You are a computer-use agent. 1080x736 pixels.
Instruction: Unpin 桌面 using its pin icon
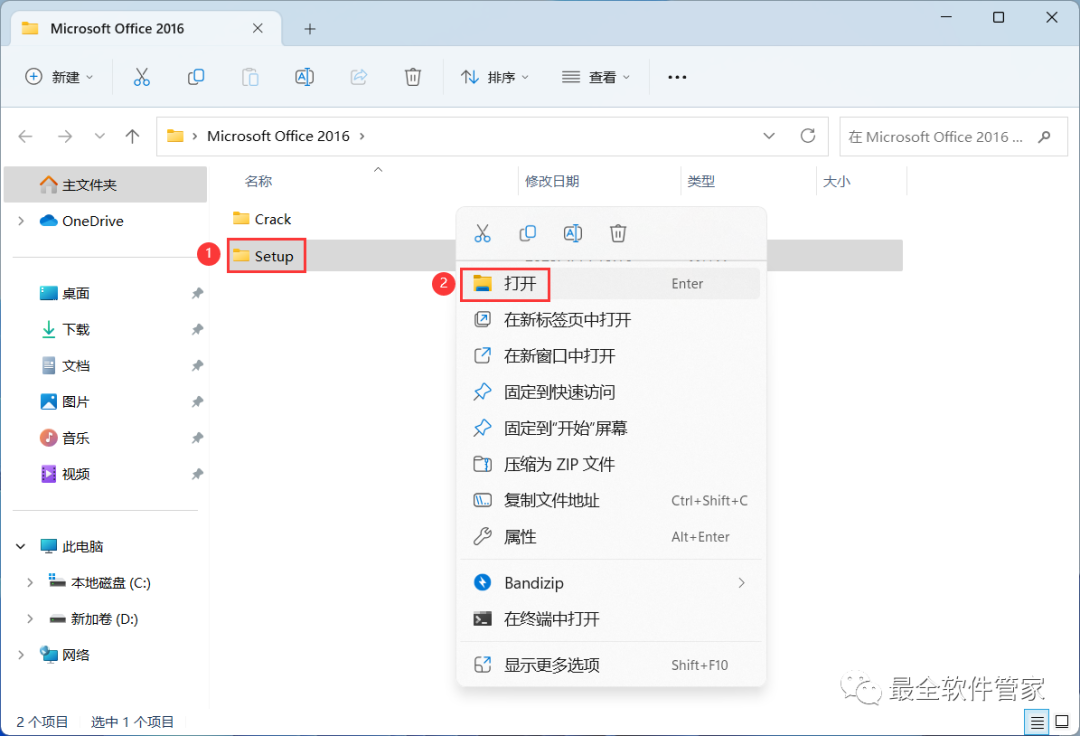pos(197,293)
